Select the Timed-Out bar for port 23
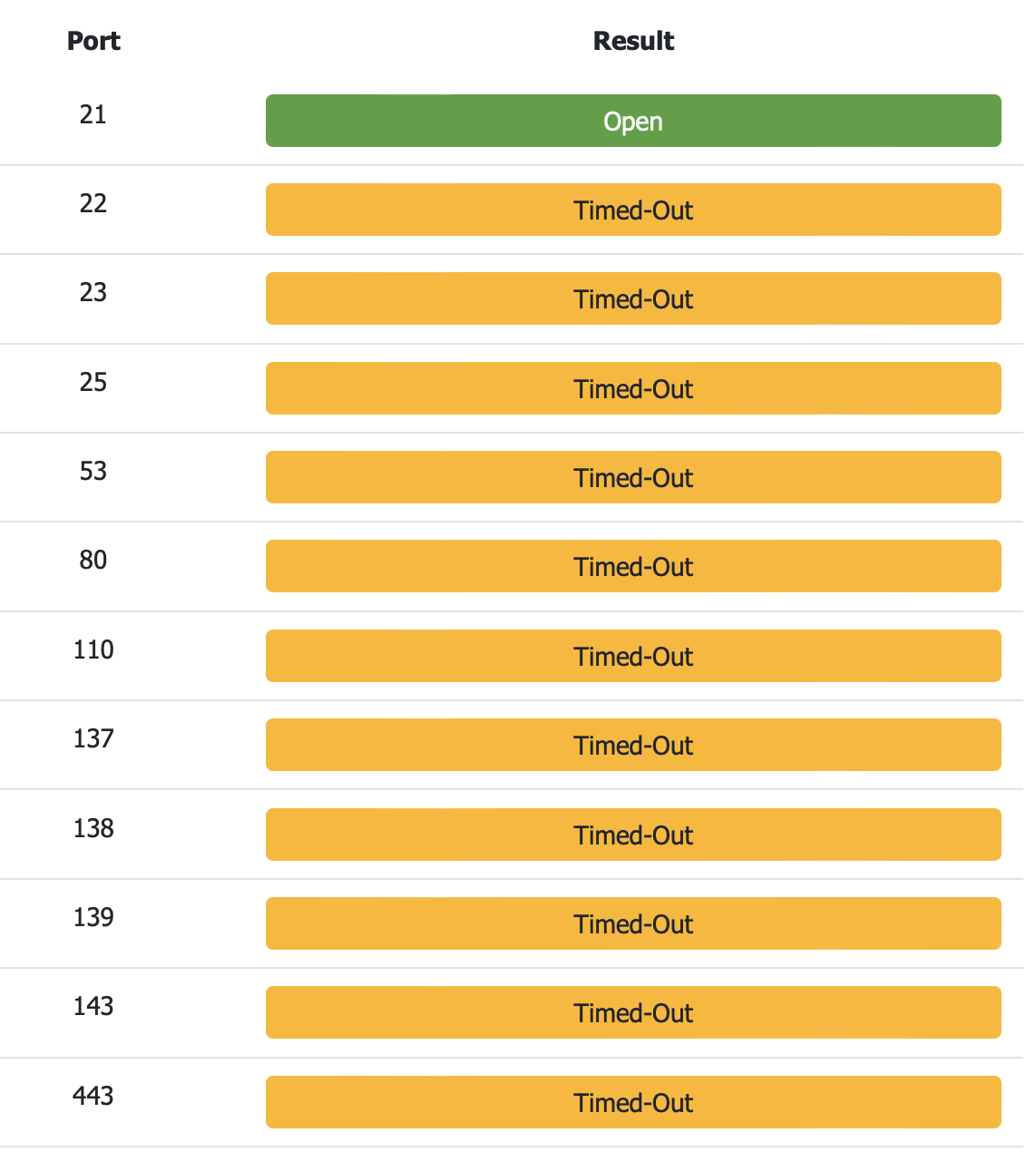This screenshot has height=1152, width=1036. pos(632,298)
